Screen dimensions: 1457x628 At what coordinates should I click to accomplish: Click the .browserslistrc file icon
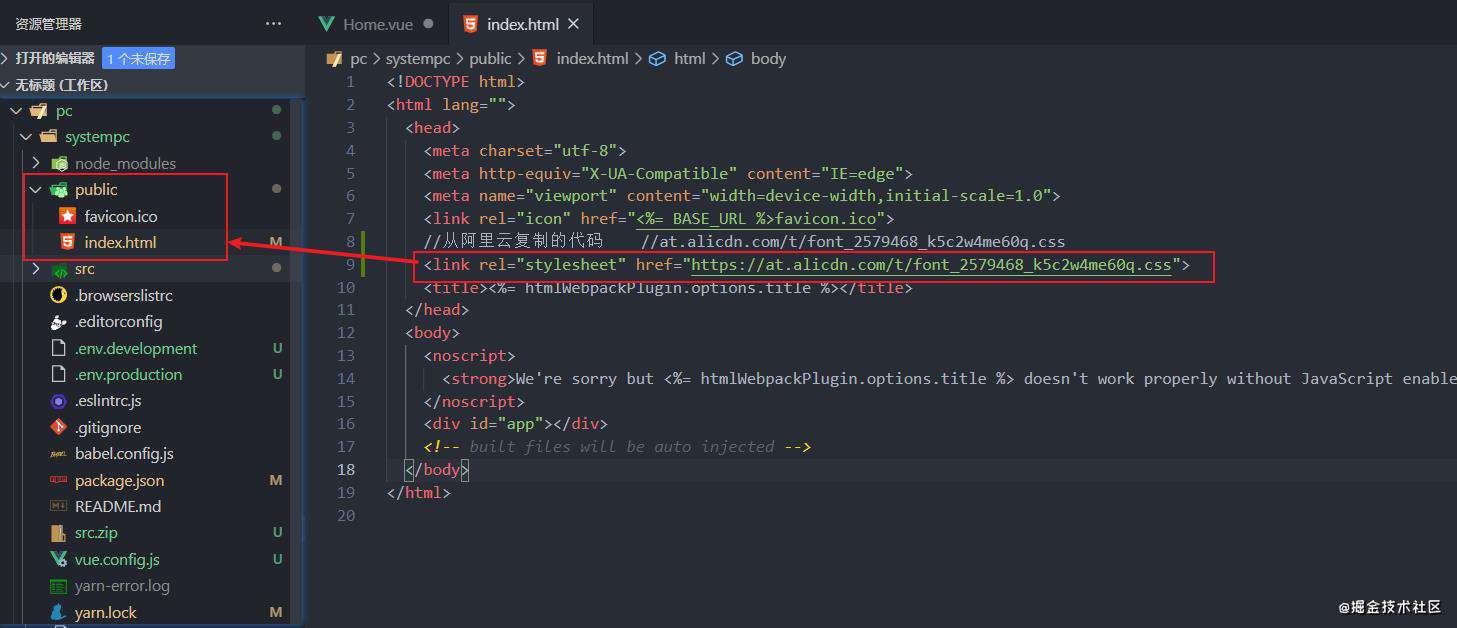click(x=58, y=295)
